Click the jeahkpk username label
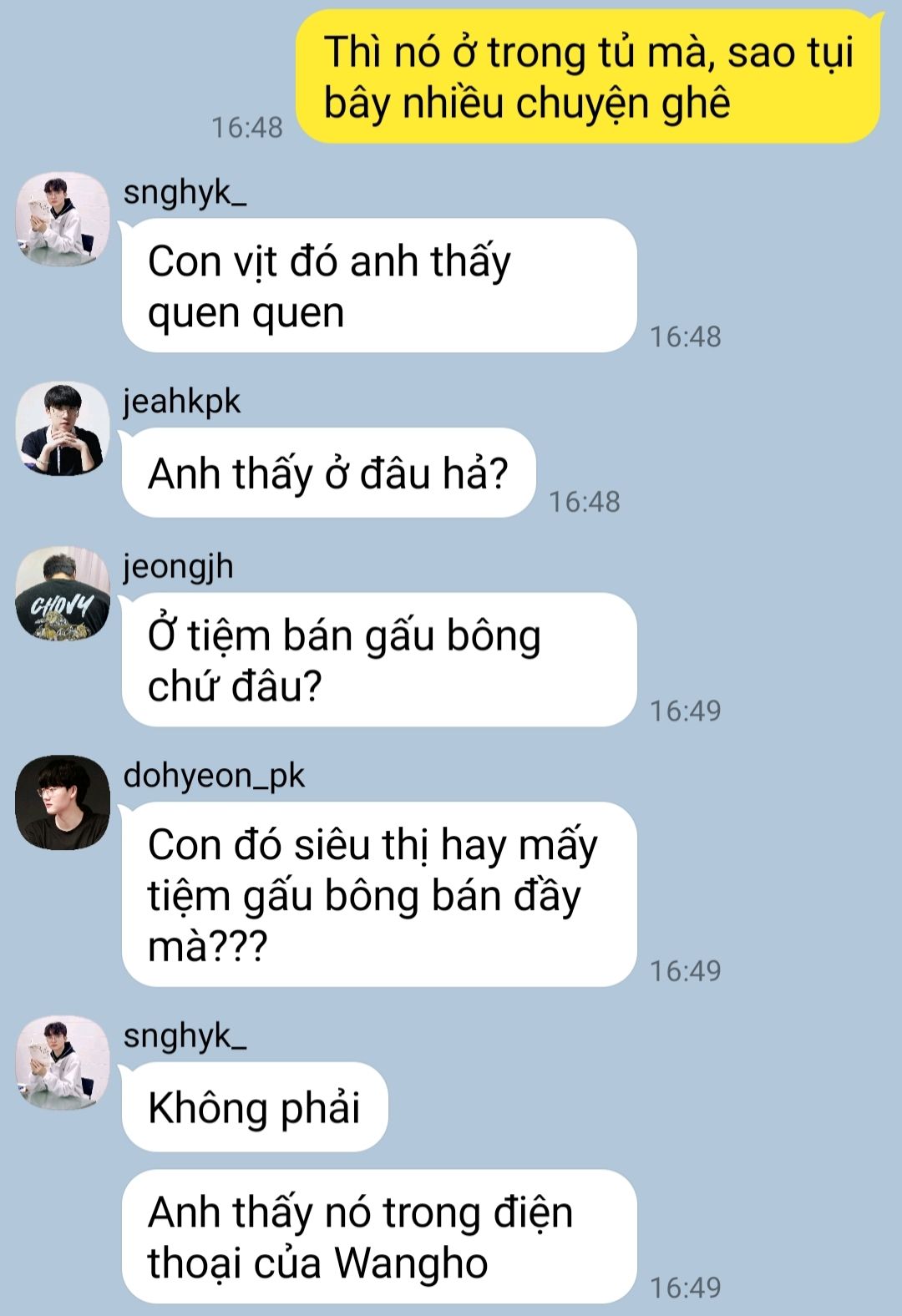The image size is (902, 1316). point(181,402)
